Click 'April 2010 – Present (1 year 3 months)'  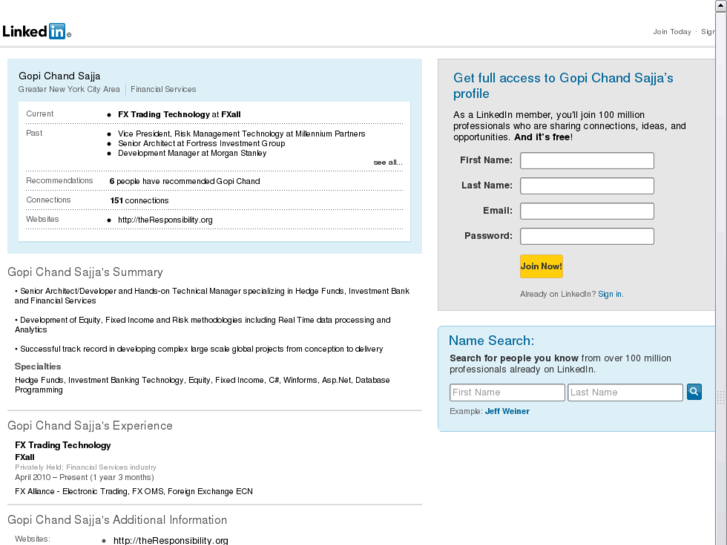(84, 477)
